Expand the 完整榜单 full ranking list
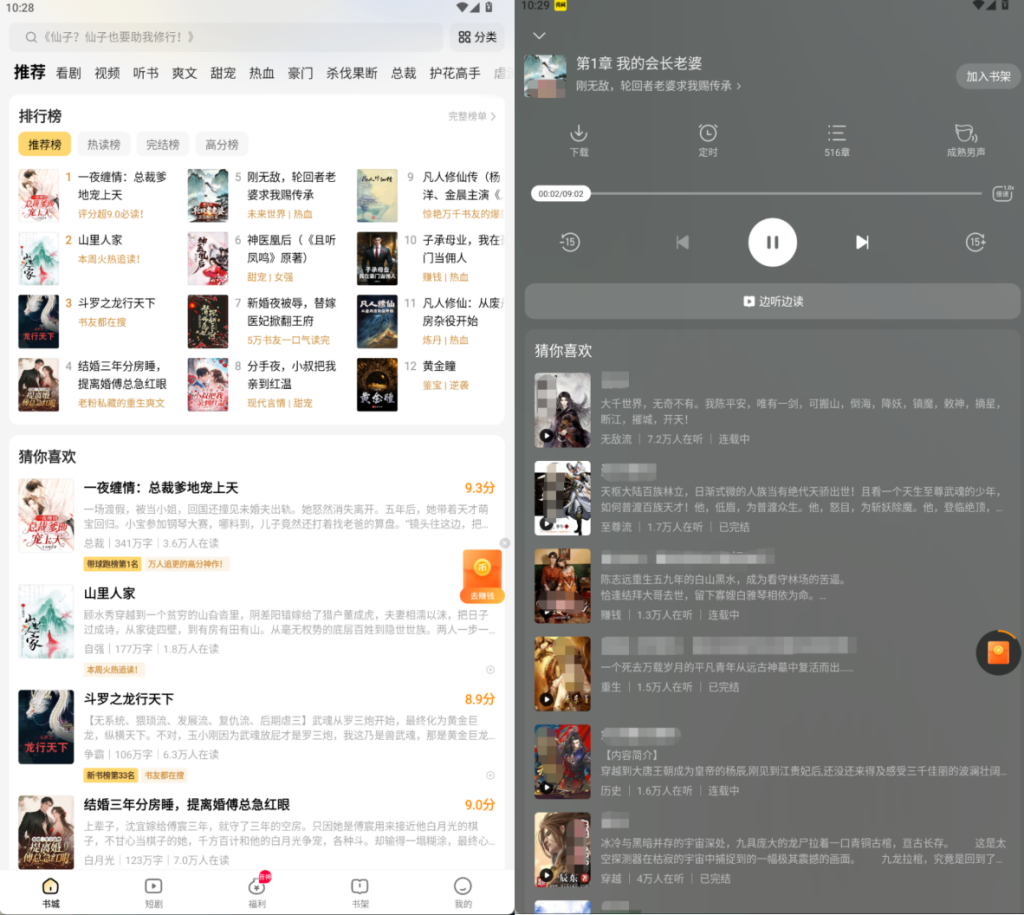 472,117
